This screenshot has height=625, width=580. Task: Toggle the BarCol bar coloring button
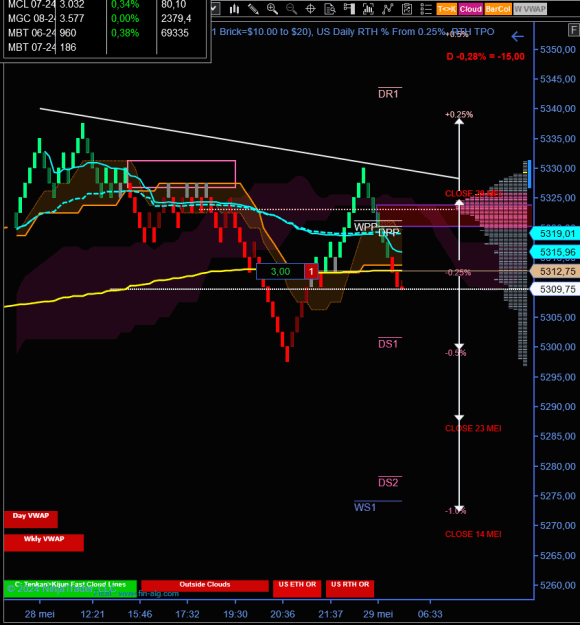point(498,9)
